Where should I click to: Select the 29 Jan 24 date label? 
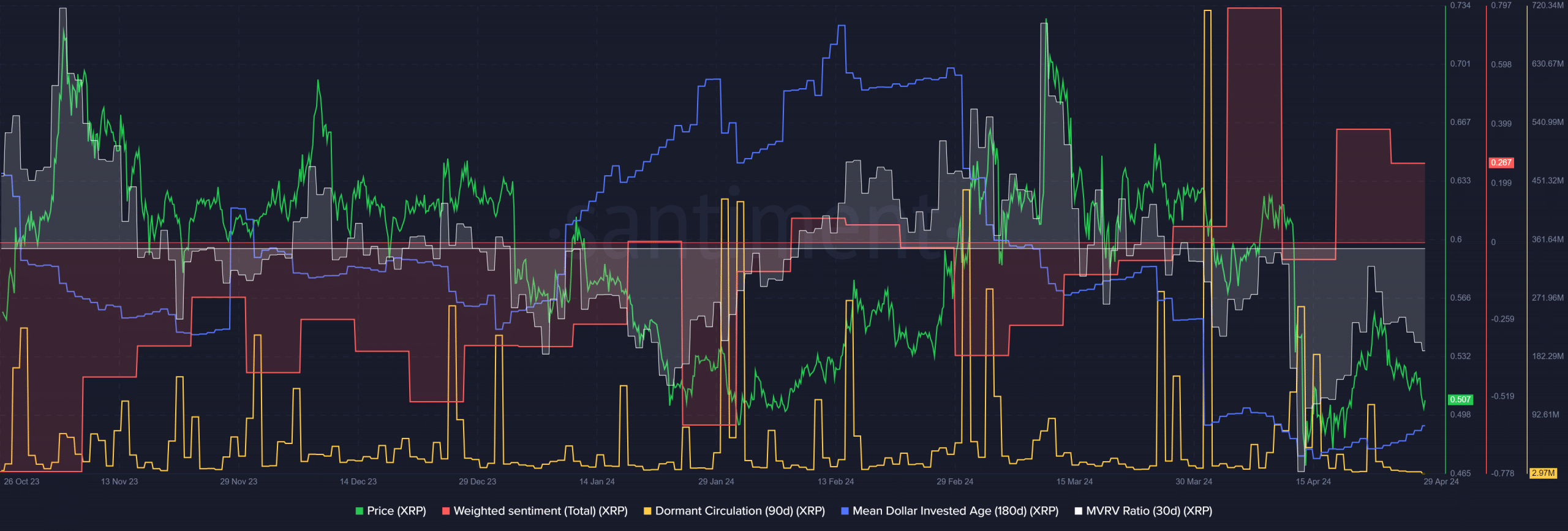click(716, 481)
